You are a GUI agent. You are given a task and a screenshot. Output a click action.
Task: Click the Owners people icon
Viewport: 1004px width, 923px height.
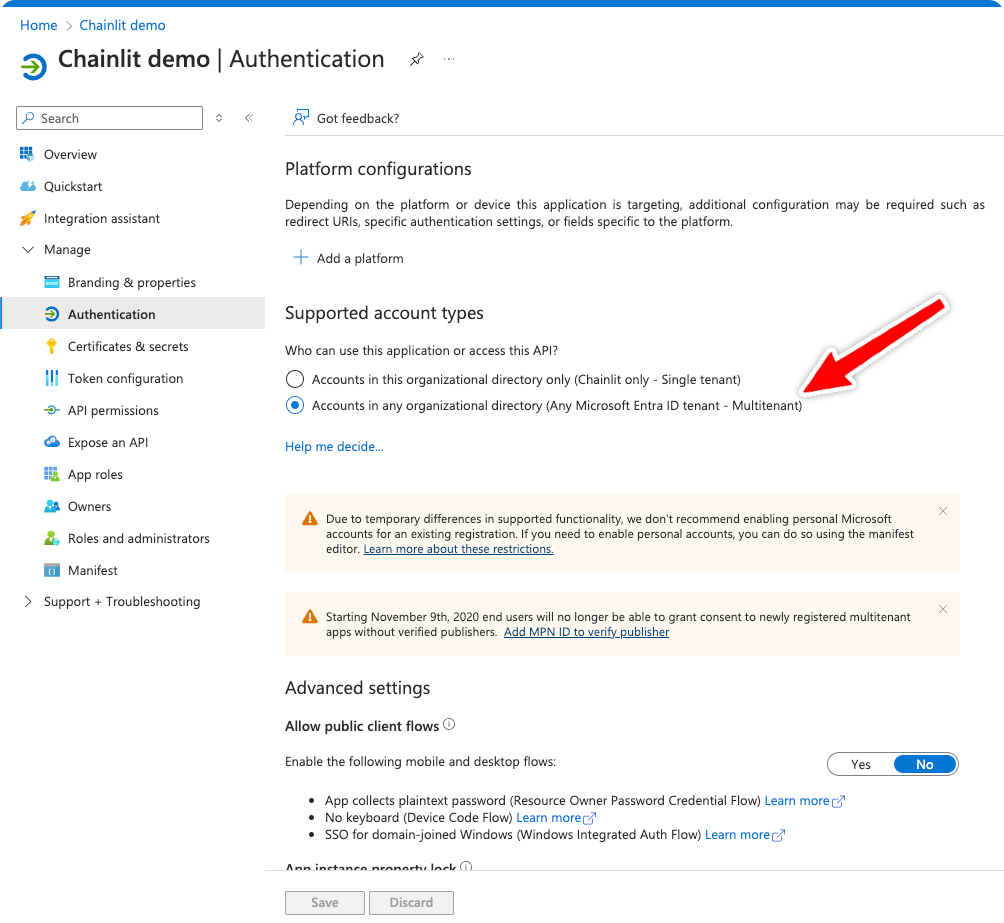[x=52, y=506]
